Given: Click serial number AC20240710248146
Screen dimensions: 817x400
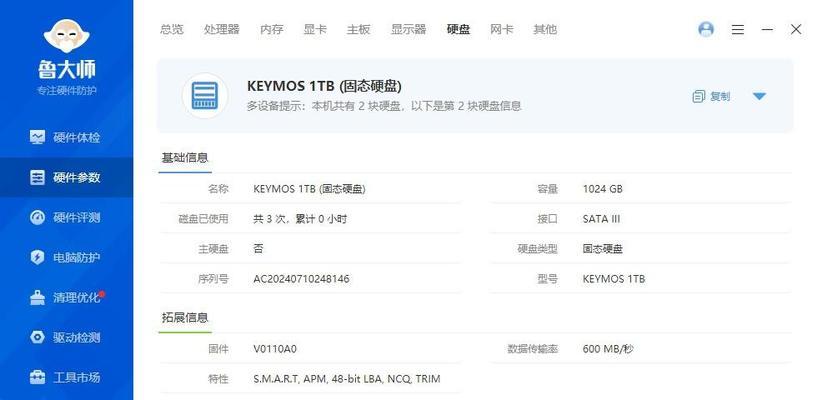Looking at the screenshot, I should pos(301,279).
